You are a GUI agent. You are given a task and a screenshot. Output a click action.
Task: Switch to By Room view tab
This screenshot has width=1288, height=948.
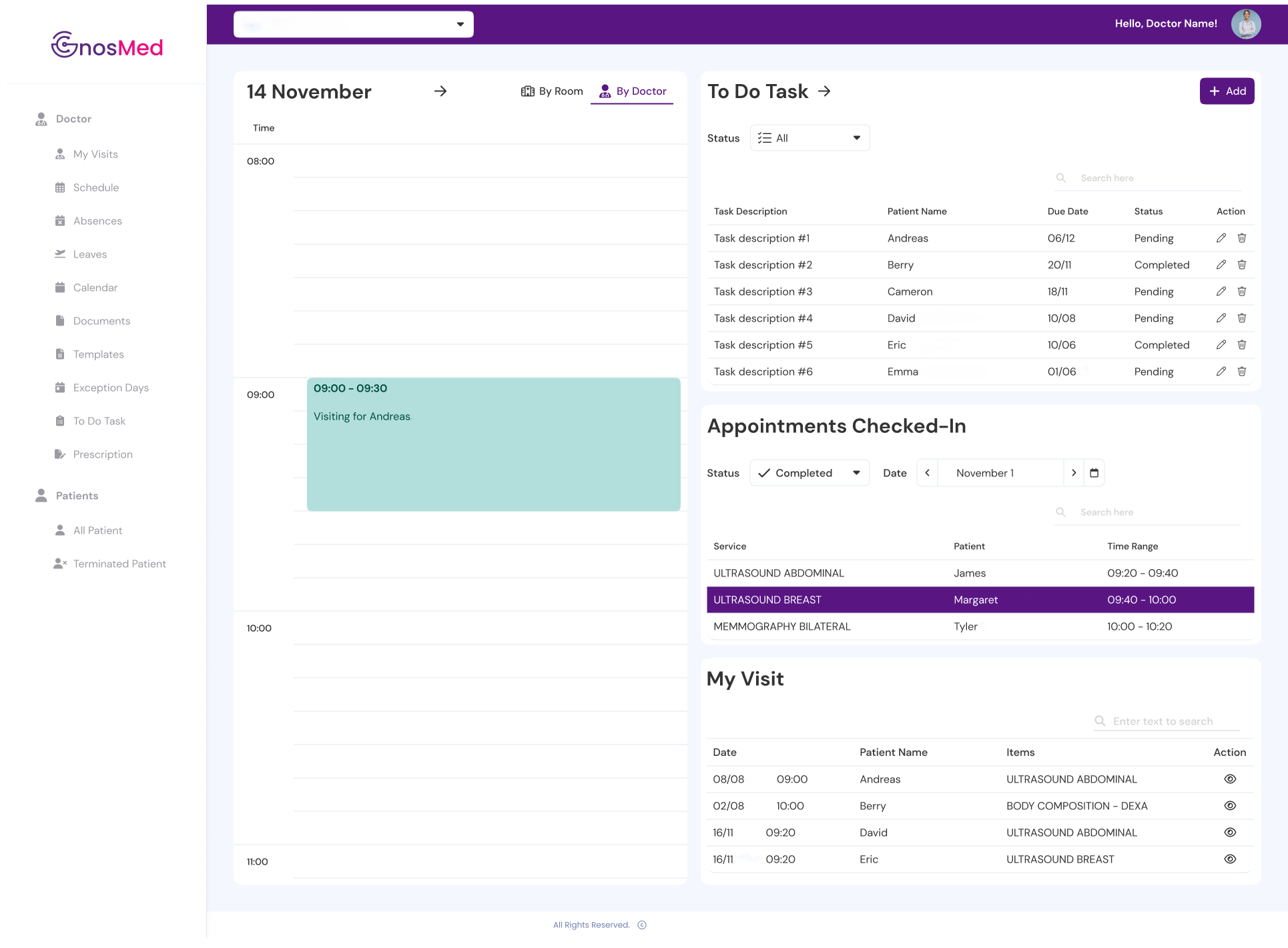(x=552, y=91)
